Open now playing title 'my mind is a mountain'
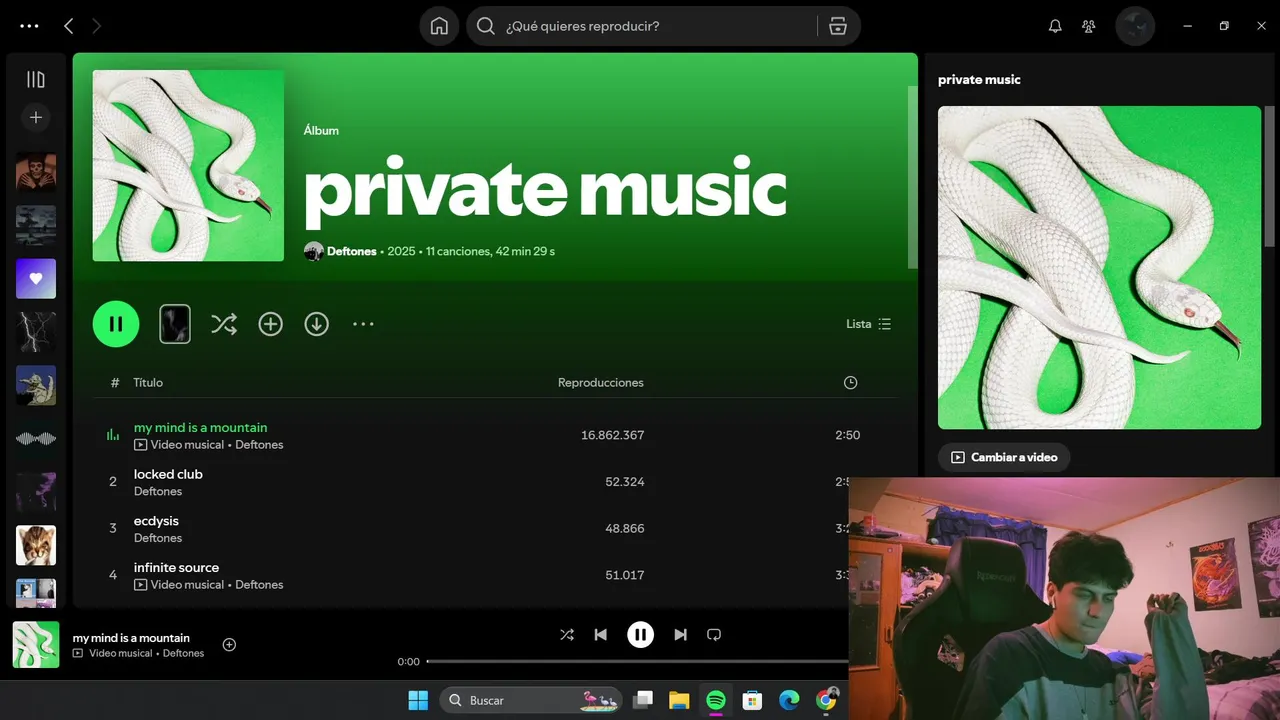The width and height of the screenshot is (1280, 720). click(131, 638)
